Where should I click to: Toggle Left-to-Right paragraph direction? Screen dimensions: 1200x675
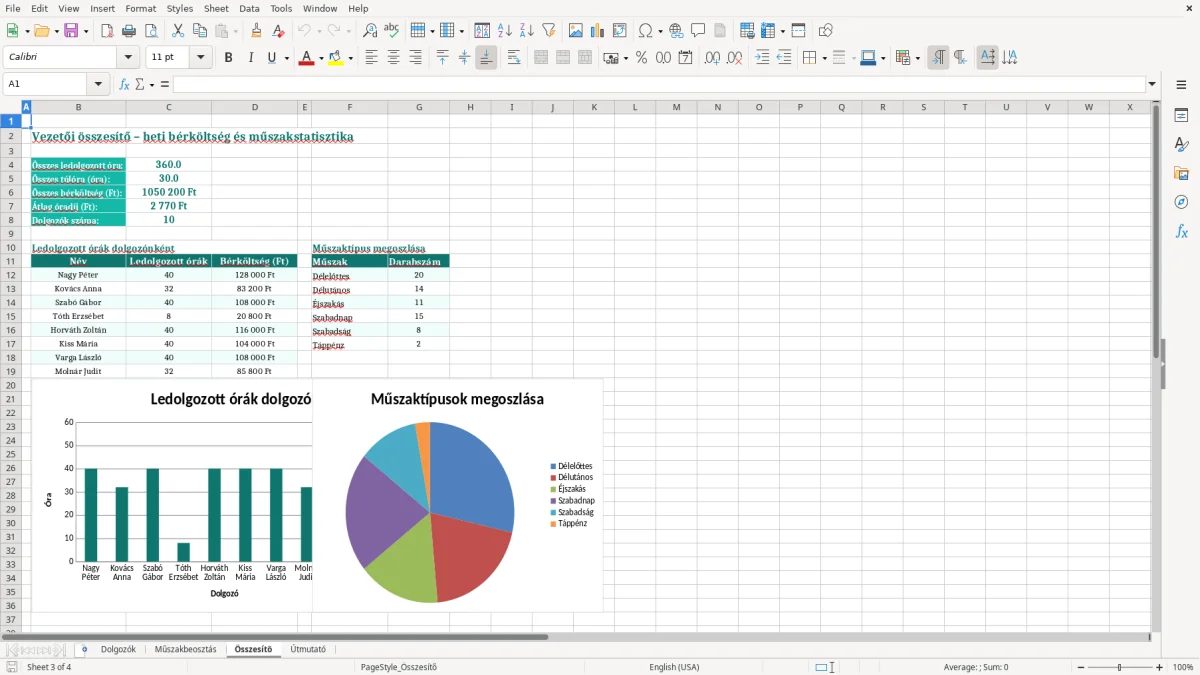pyautogui.click(x=938, y=58)
